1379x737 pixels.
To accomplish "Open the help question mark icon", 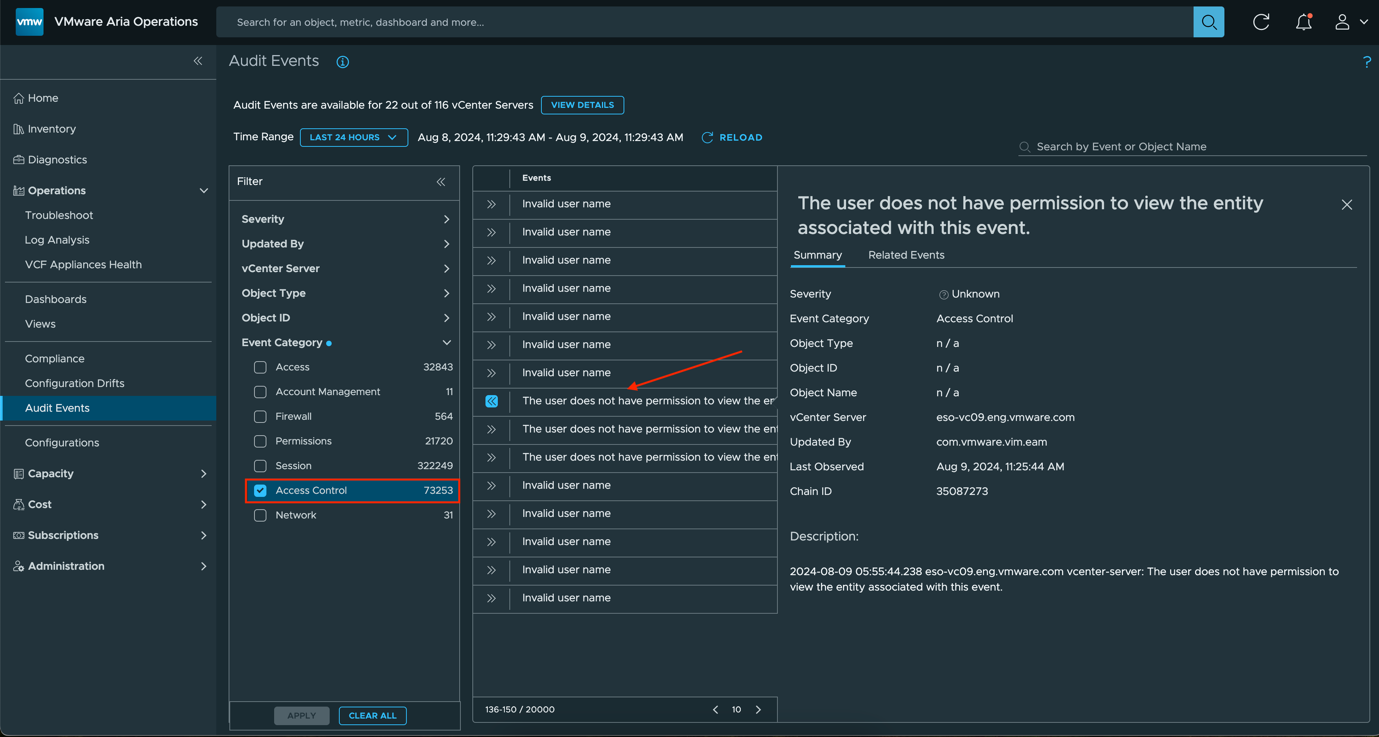I will pos(1367,62).
